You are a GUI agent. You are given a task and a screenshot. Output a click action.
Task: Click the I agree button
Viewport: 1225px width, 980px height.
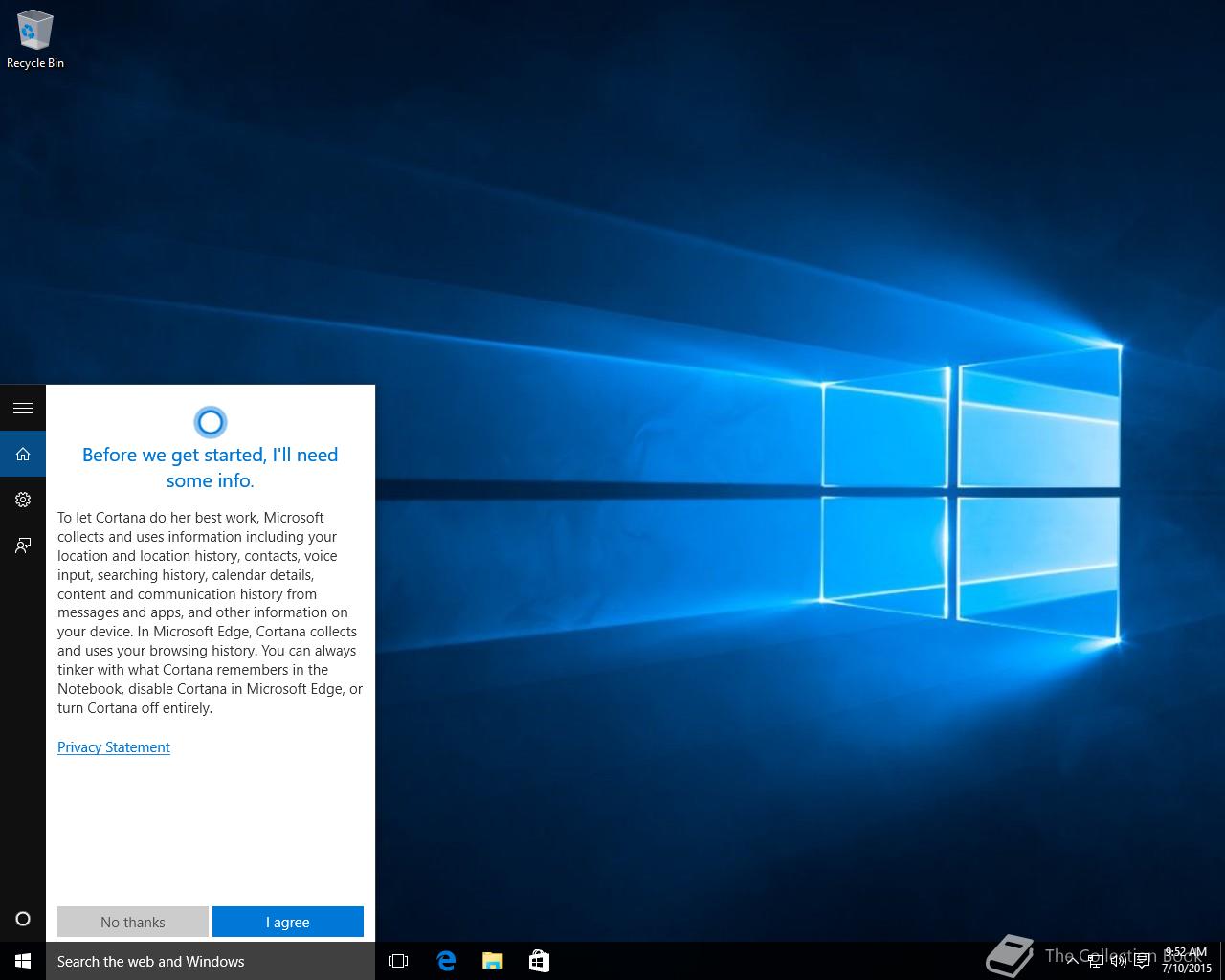(288, 922)
